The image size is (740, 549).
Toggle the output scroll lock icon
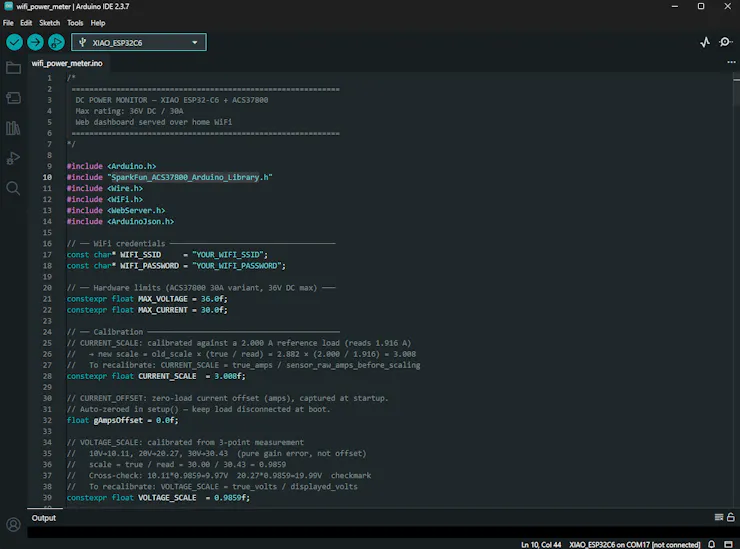[x=731, y=517]
